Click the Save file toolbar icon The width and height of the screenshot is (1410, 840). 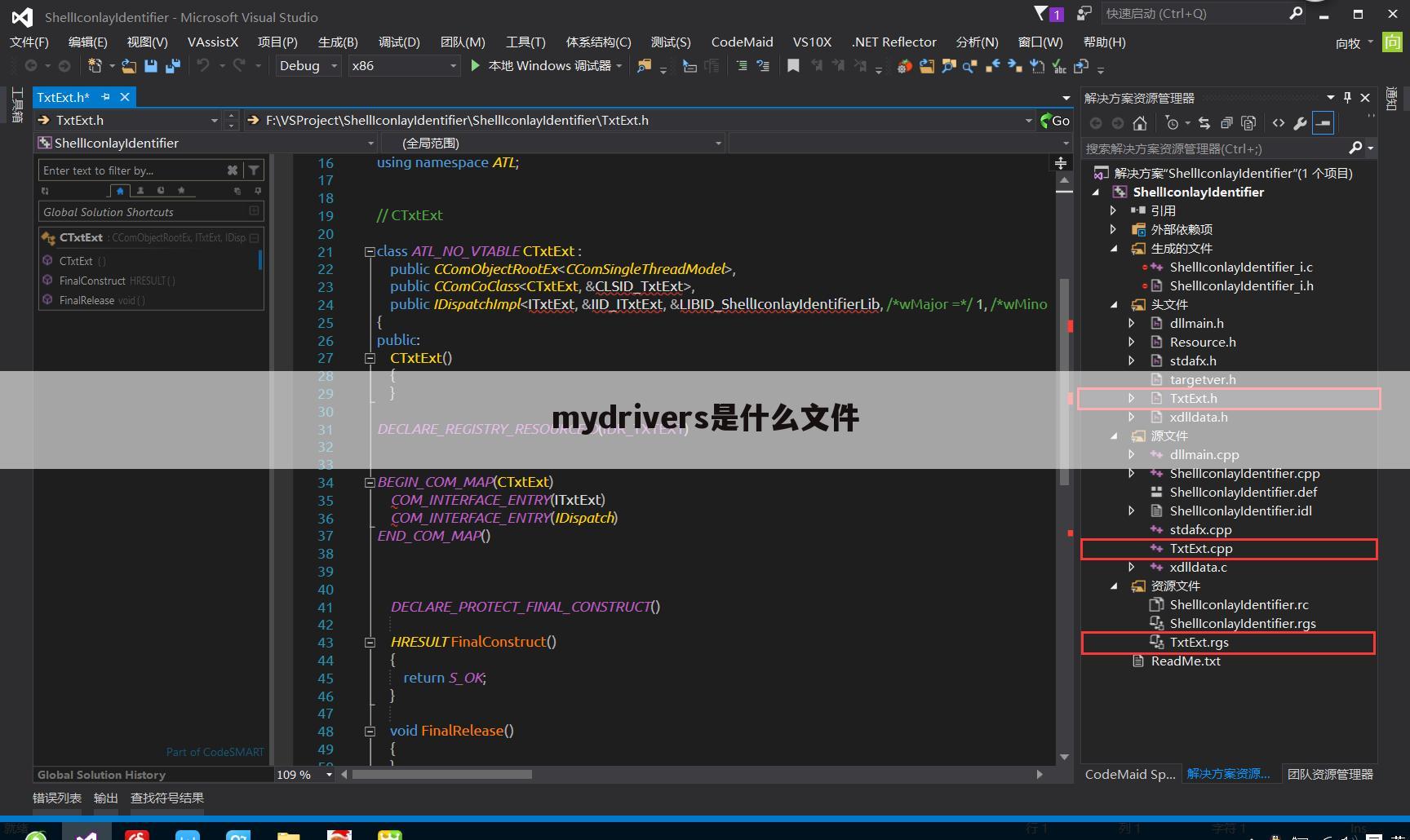[151, 66]
